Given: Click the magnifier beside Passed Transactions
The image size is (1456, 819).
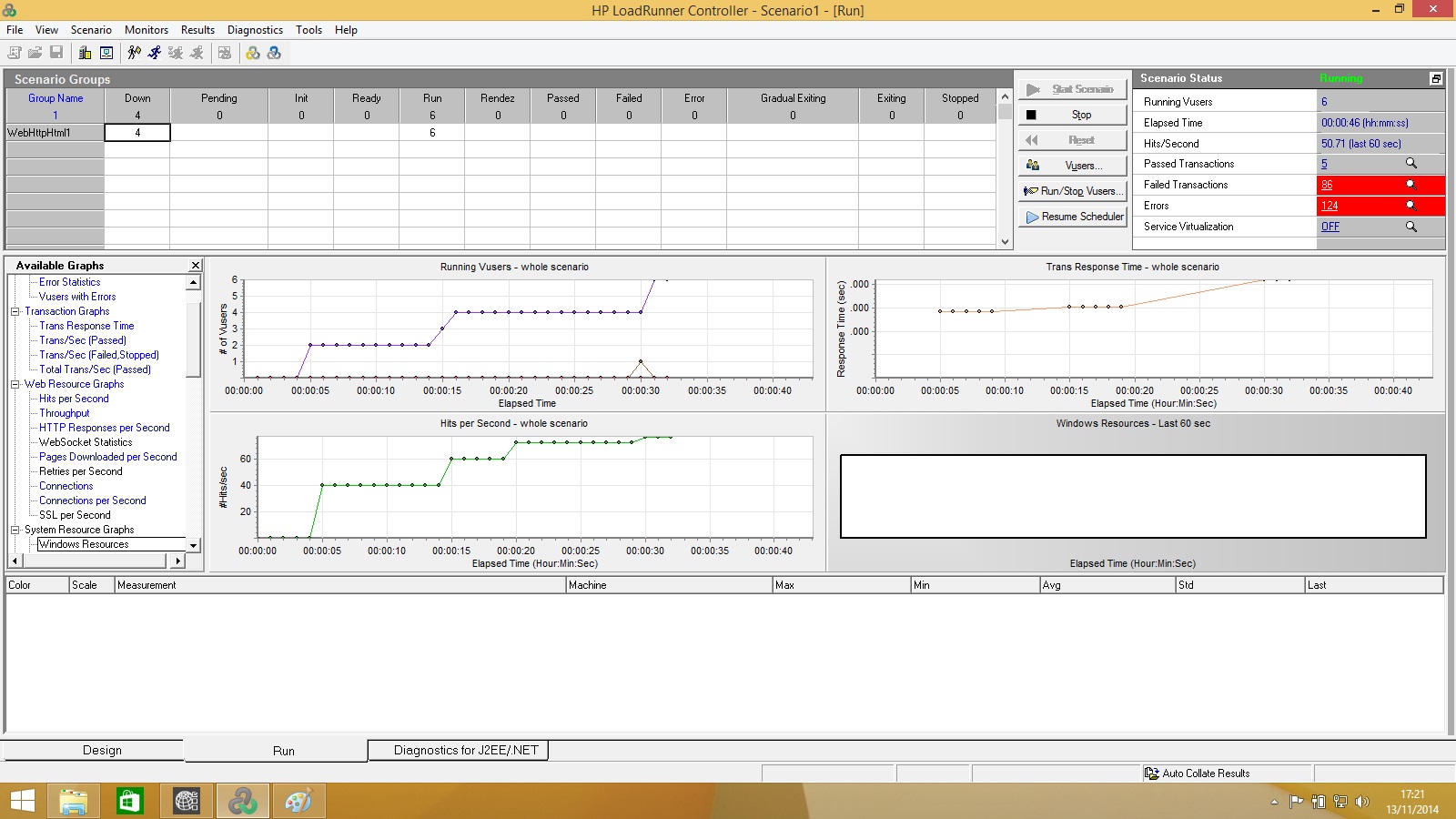Looking at the screenshot, I should pos(1411,164).
